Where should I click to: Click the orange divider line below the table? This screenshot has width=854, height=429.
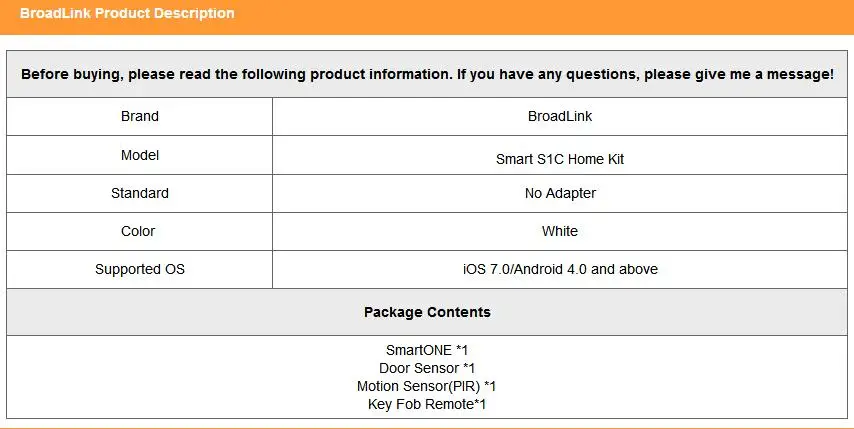pos(427,427)
